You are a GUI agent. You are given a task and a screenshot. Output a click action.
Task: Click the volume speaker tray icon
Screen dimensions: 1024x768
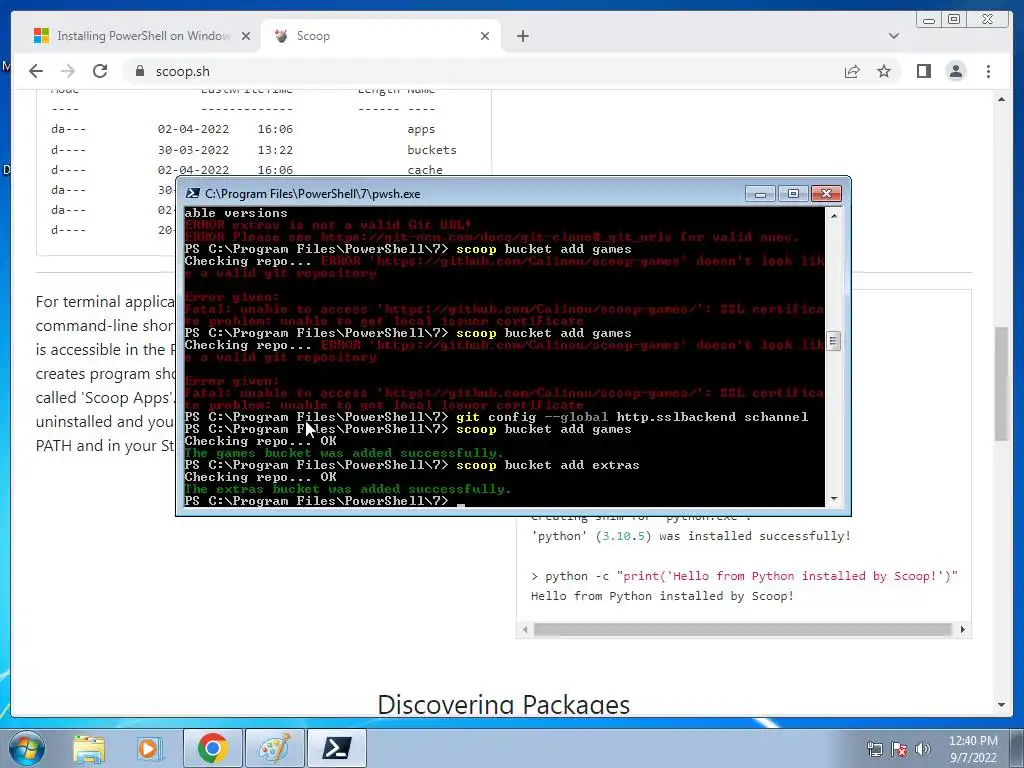pyautogui.click(x=922, y=749)
